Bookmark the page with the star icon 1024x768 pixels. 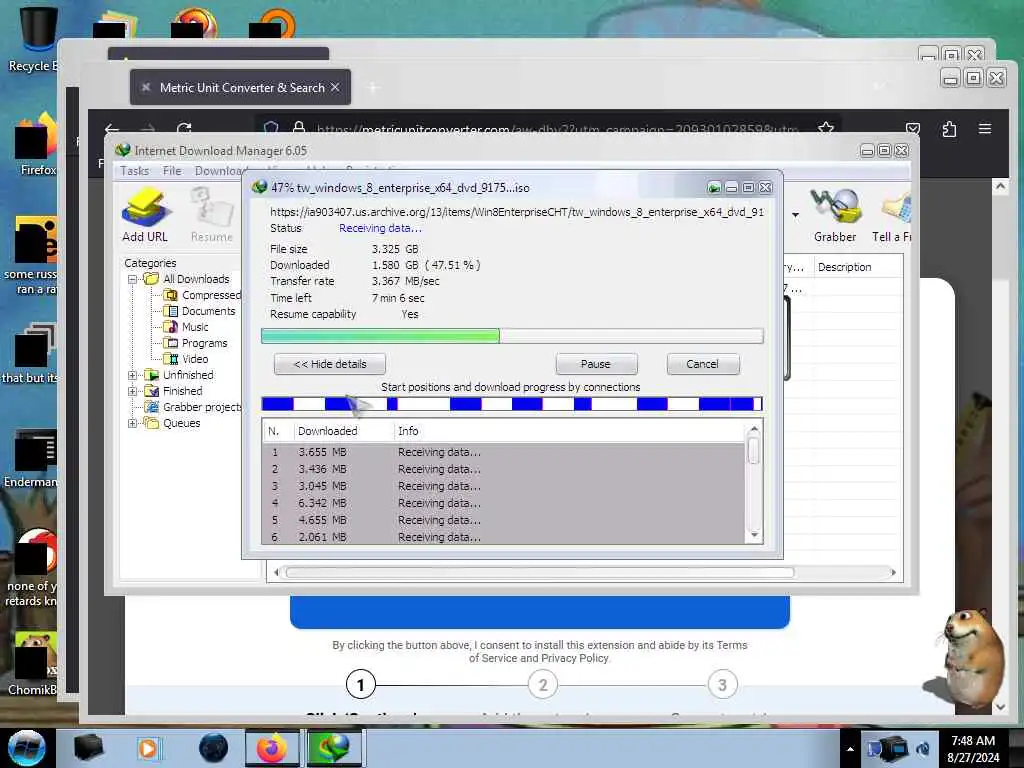point(826,128)
